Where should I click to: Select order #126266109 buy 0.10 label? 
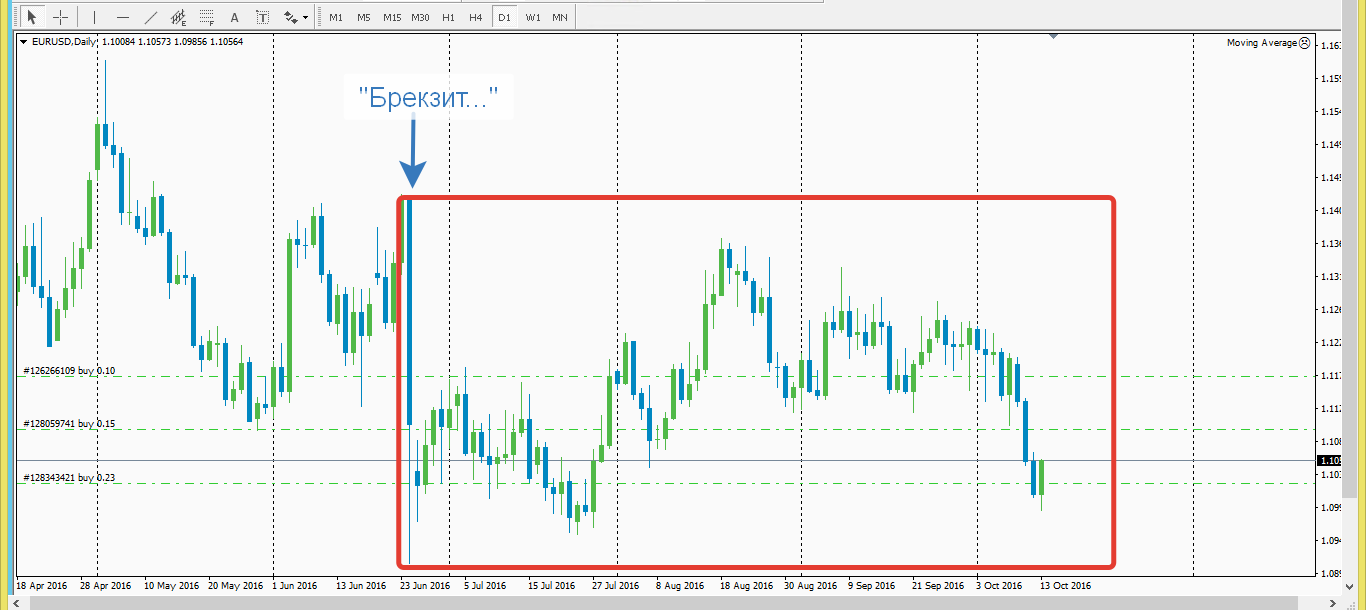69,370
